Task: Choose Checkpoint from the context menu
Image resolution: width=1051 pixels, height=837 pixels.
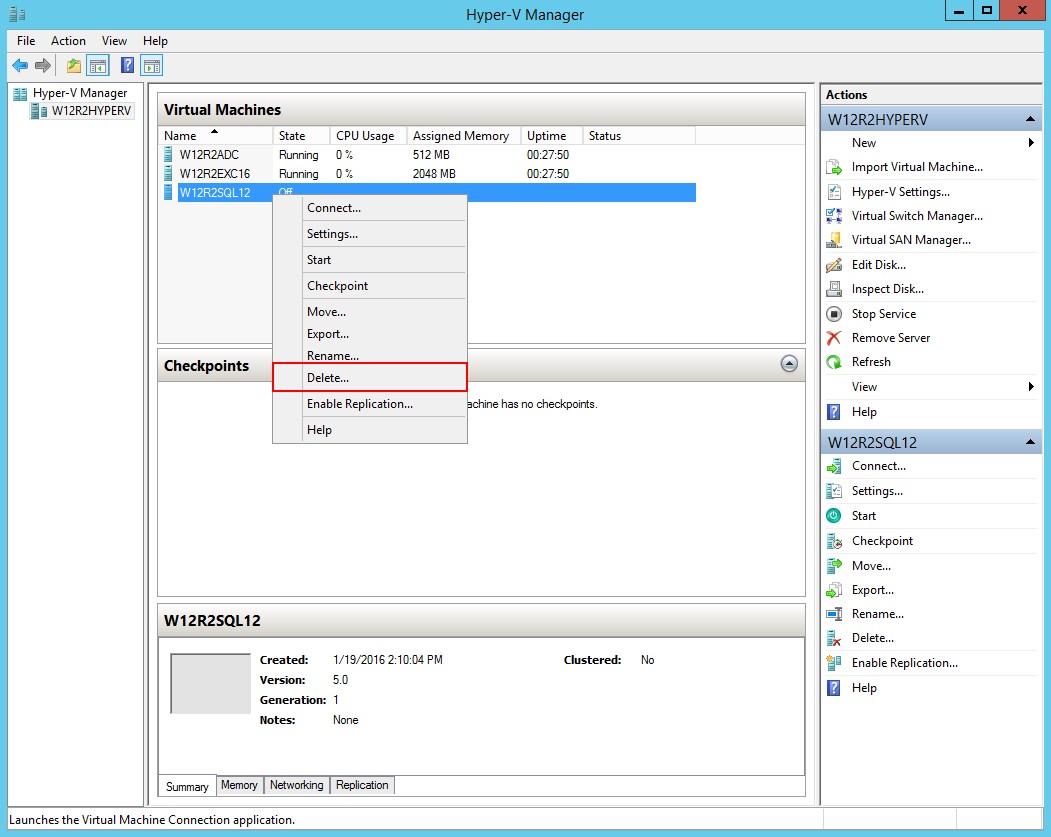Action: point(370,285)
